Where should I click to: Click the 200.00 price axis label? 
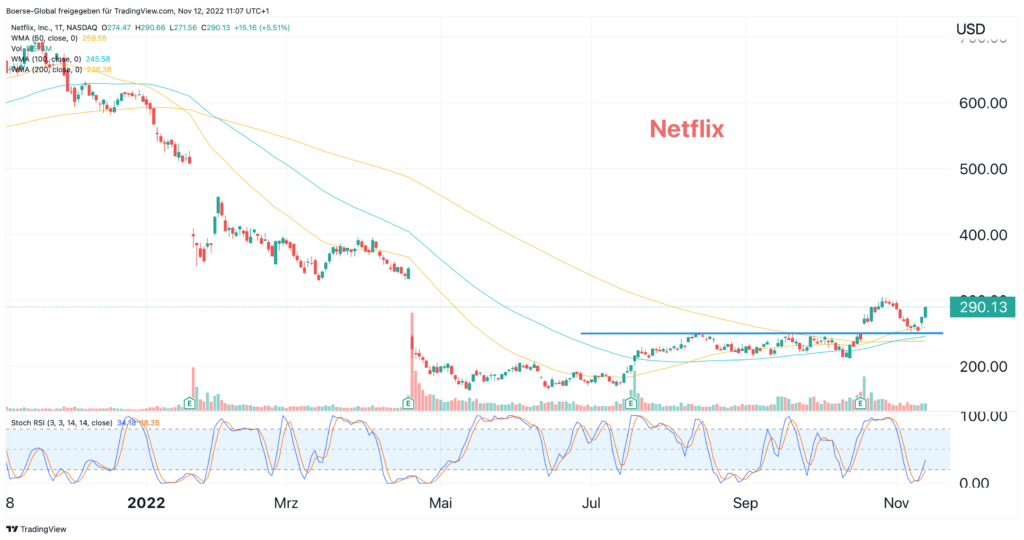tap(983, 367)
